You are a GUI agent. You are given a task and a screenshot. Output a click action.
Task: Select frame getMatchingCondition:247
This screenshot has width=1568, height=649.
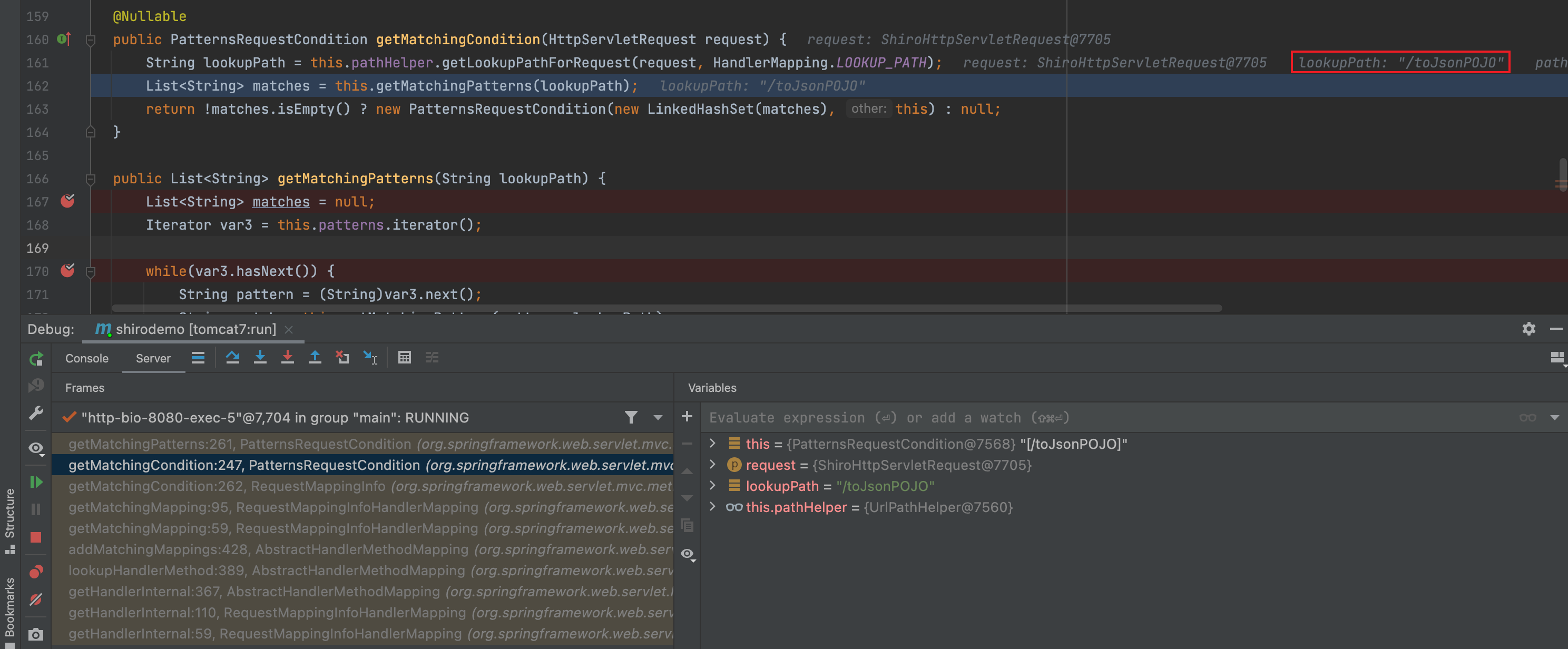tap(363, 465)
